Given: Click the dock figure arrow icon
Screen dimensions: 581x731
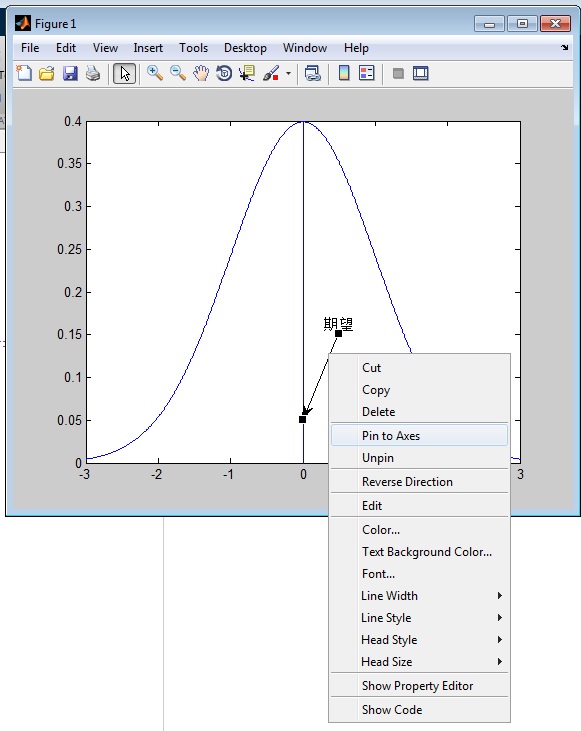Looking at the screenshot, I should click(565, 48).
